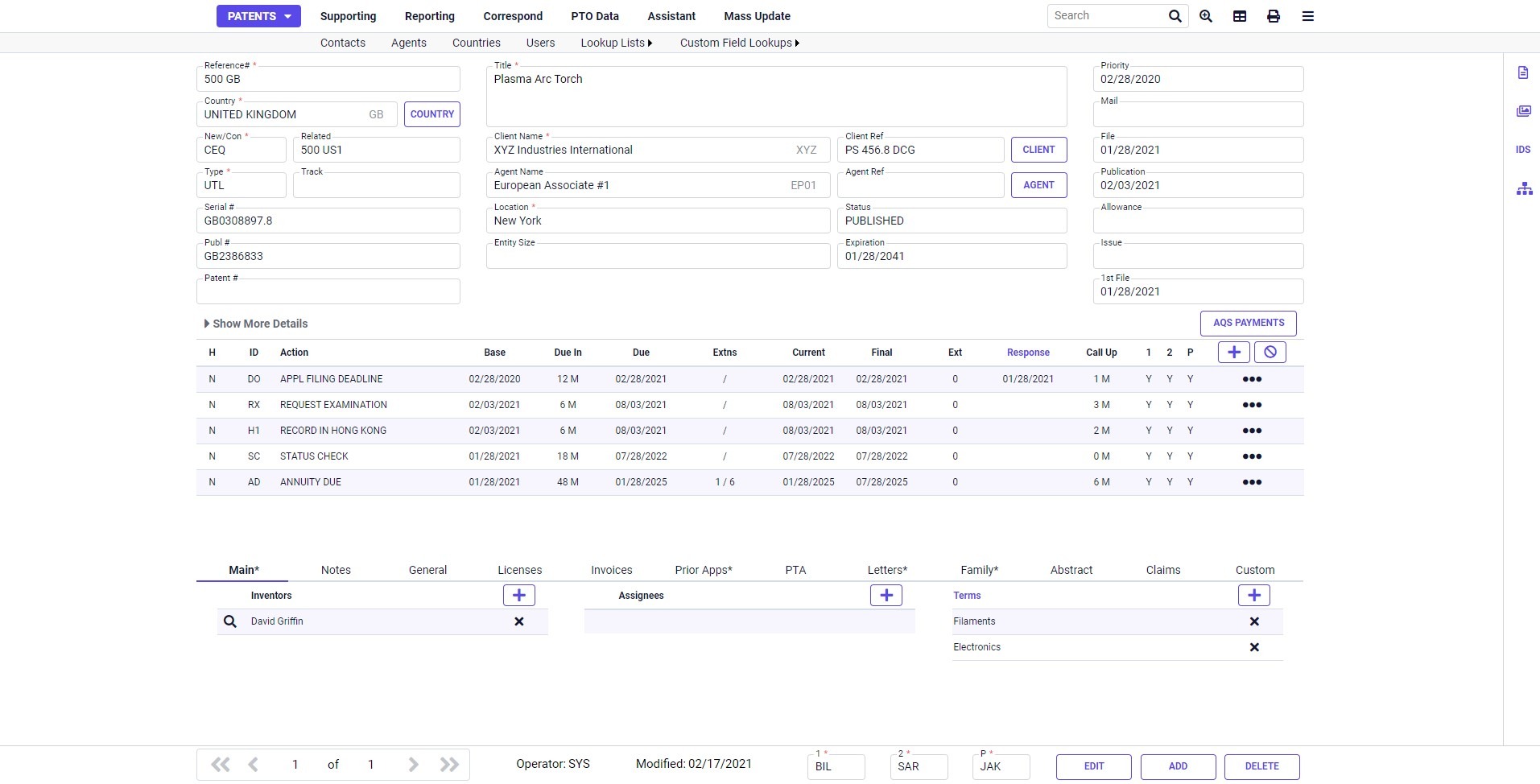Go to previous record

(x=254, y=765)
